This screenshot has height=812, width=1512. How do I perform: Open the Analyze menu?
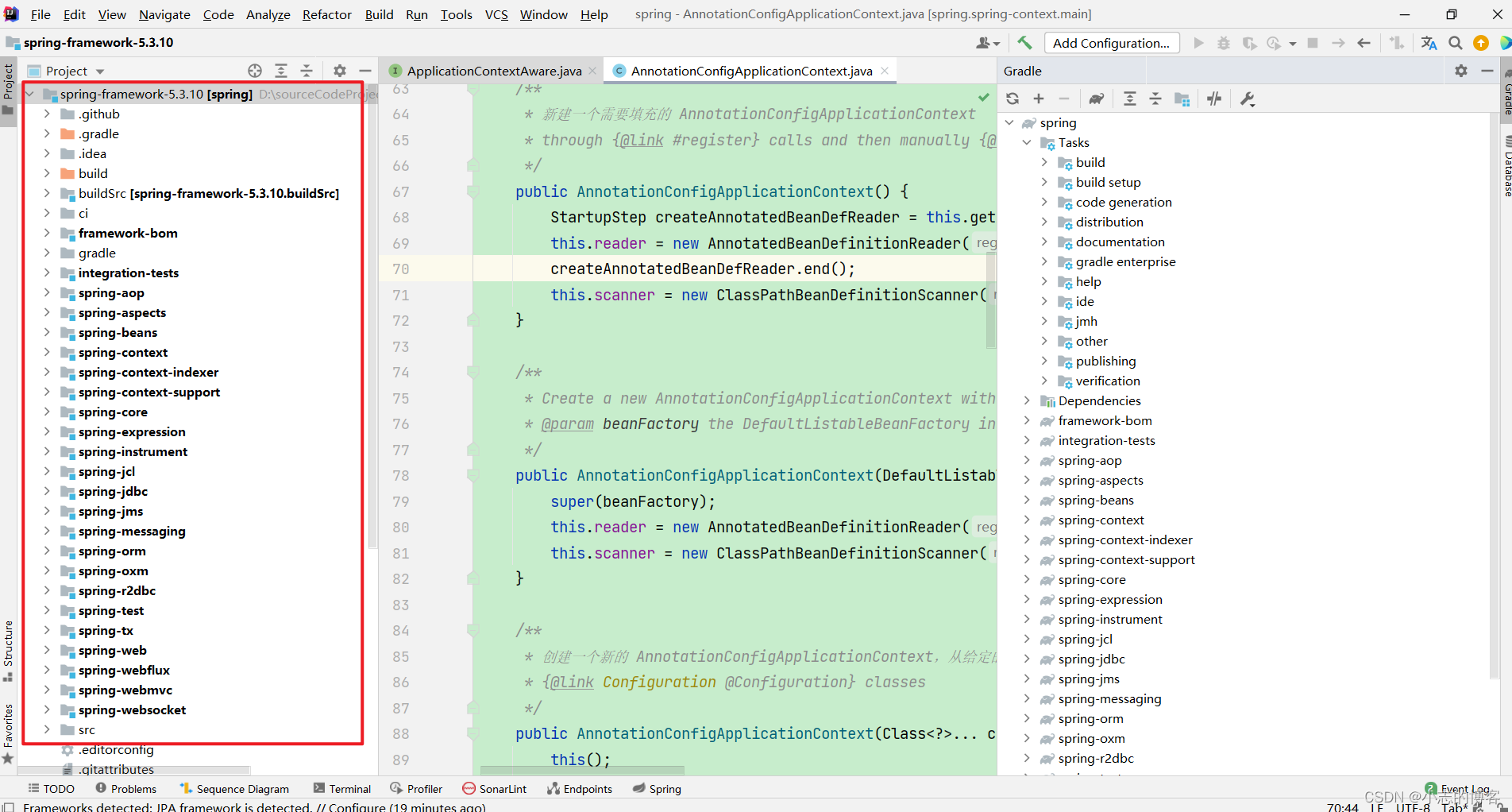pyautogui.click(x=268, y=14)
